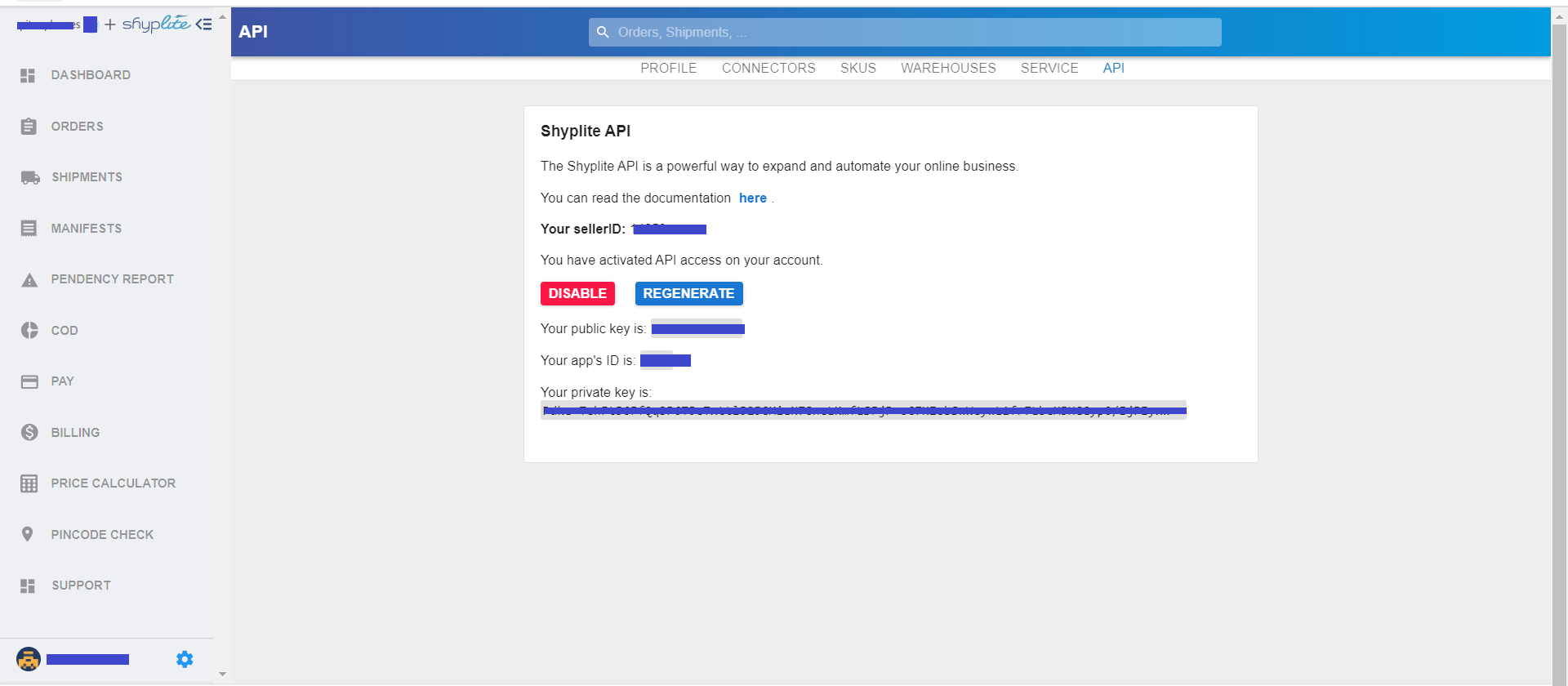Open the Dashboard icon in sidebar
1568x686 pixels.
(x=28, y=75)
